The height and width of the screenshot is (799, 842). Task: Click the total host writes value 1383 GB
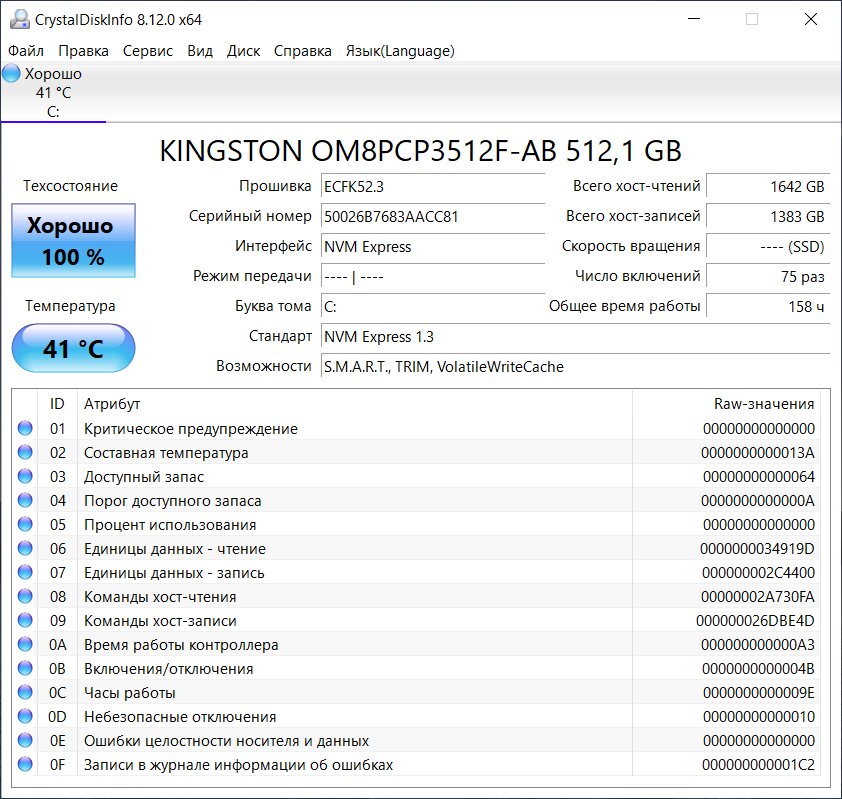pyautogui.click(x=768, y=216)
